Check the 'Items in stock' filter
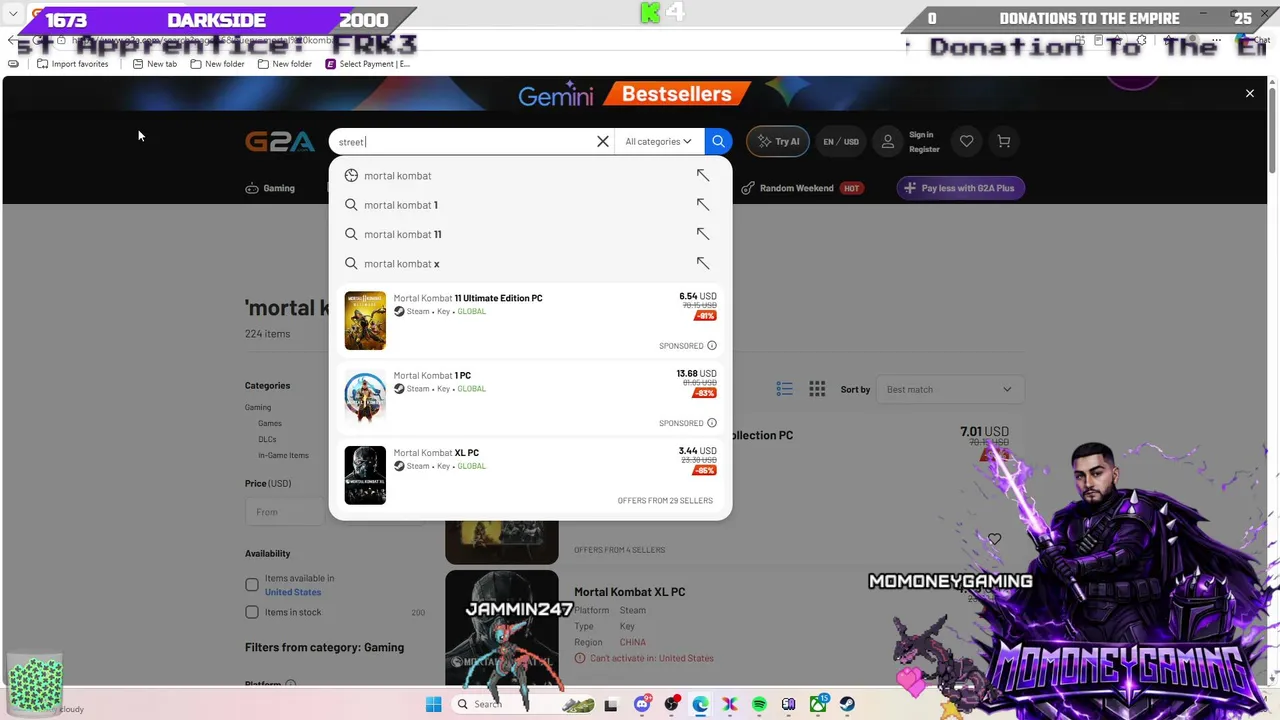Screen dimensions: 1280x720 click(x=252, y=612)
